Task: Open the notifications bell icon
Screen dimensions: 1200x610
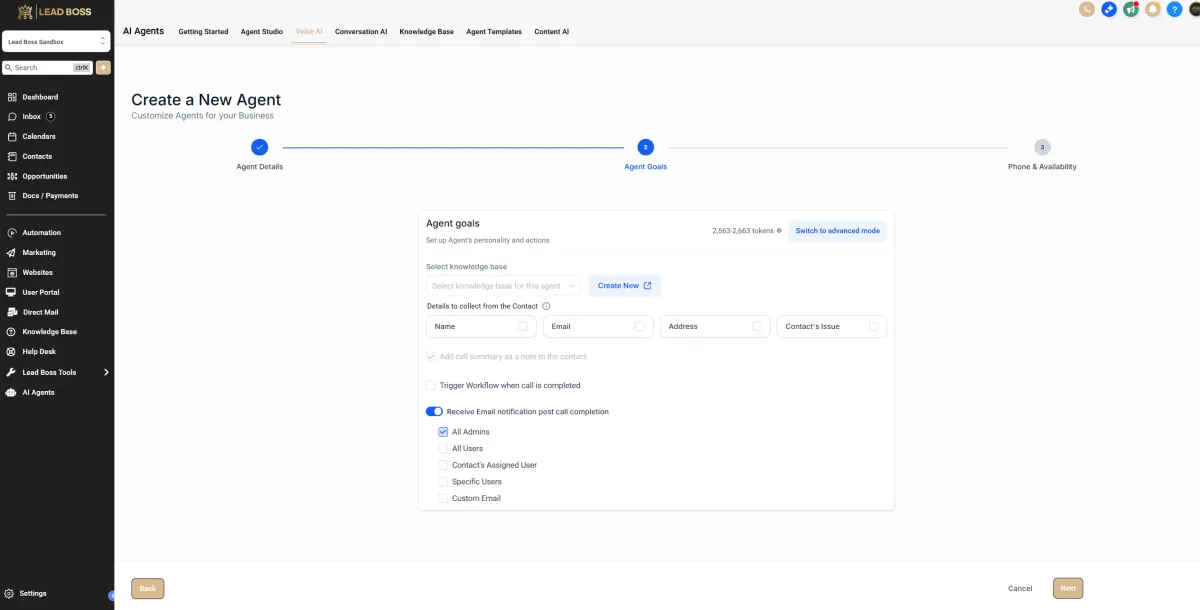Action: pos(1153,9)
